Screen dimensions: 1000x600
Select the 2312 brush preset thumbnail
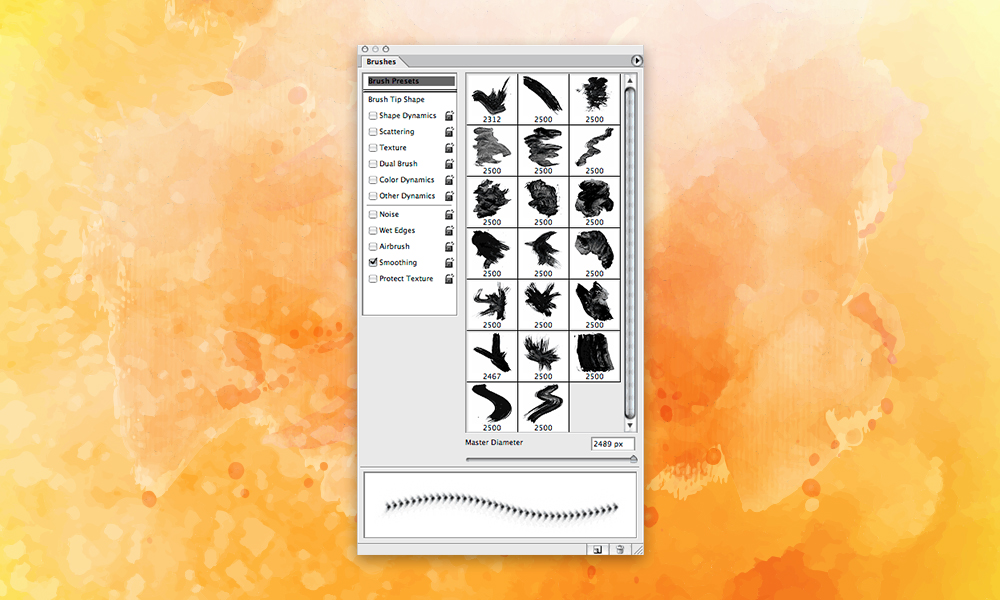491,97
